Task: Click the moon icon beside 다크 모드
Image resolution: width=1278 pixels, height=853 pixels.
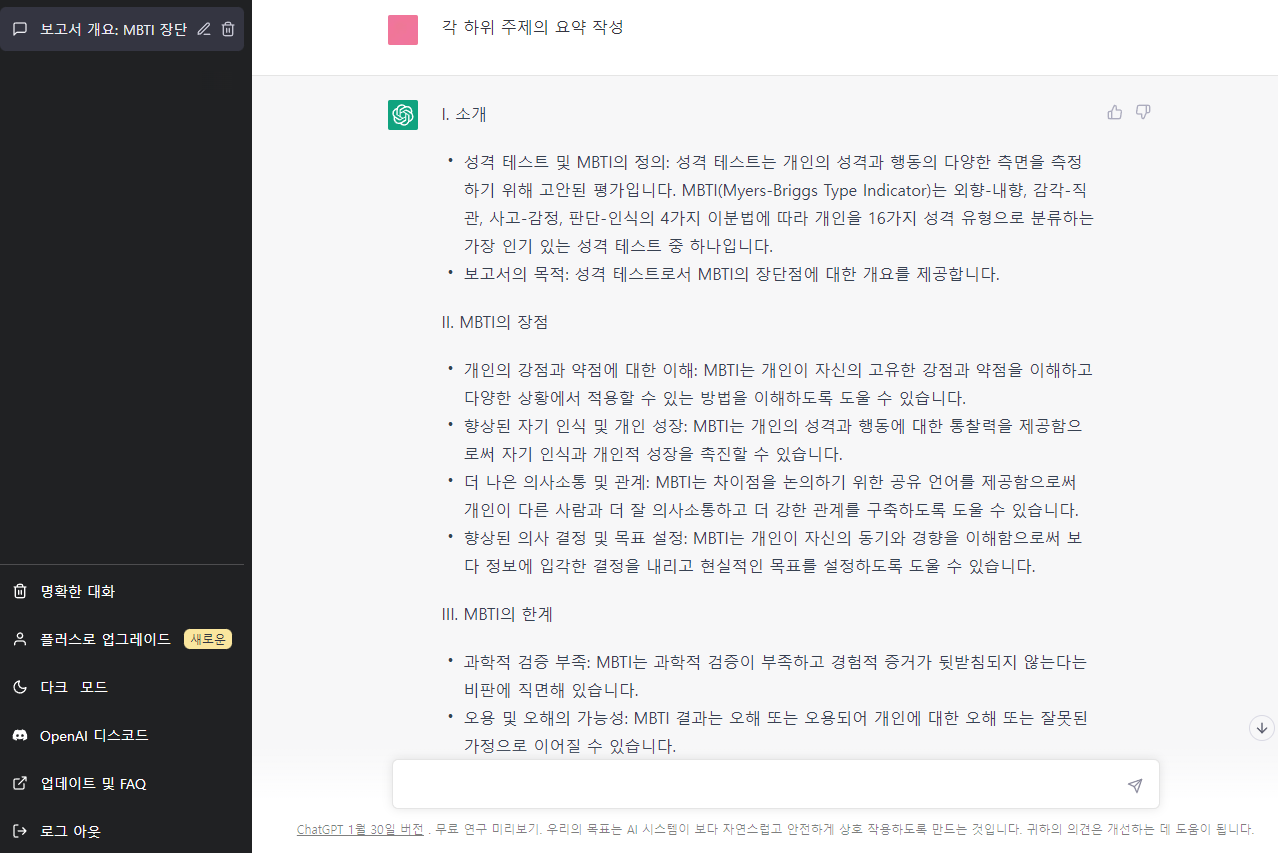Action: point(20,687)
